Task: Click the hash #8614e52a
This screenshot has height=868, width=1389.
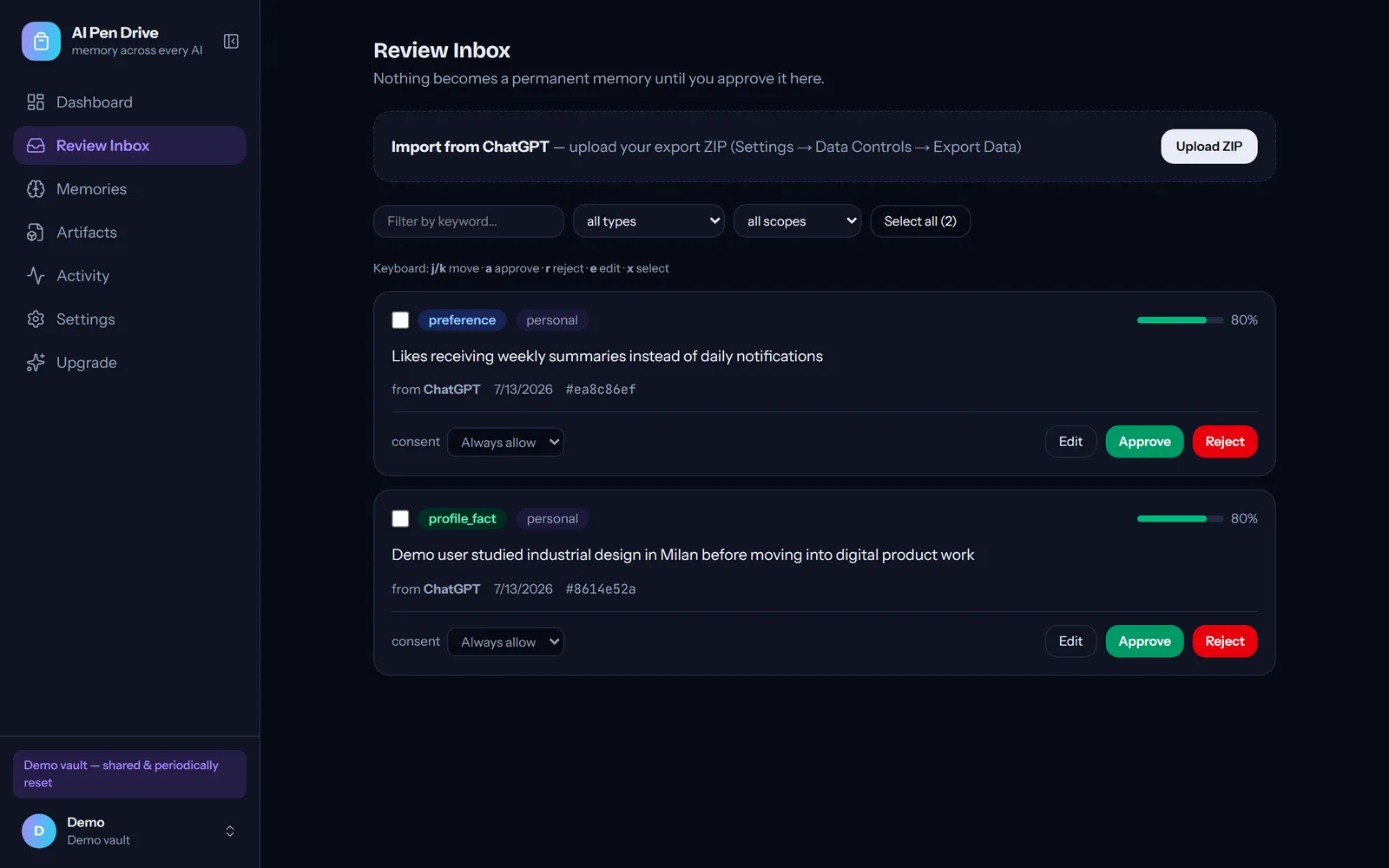Action: click(x=601, y=589)
